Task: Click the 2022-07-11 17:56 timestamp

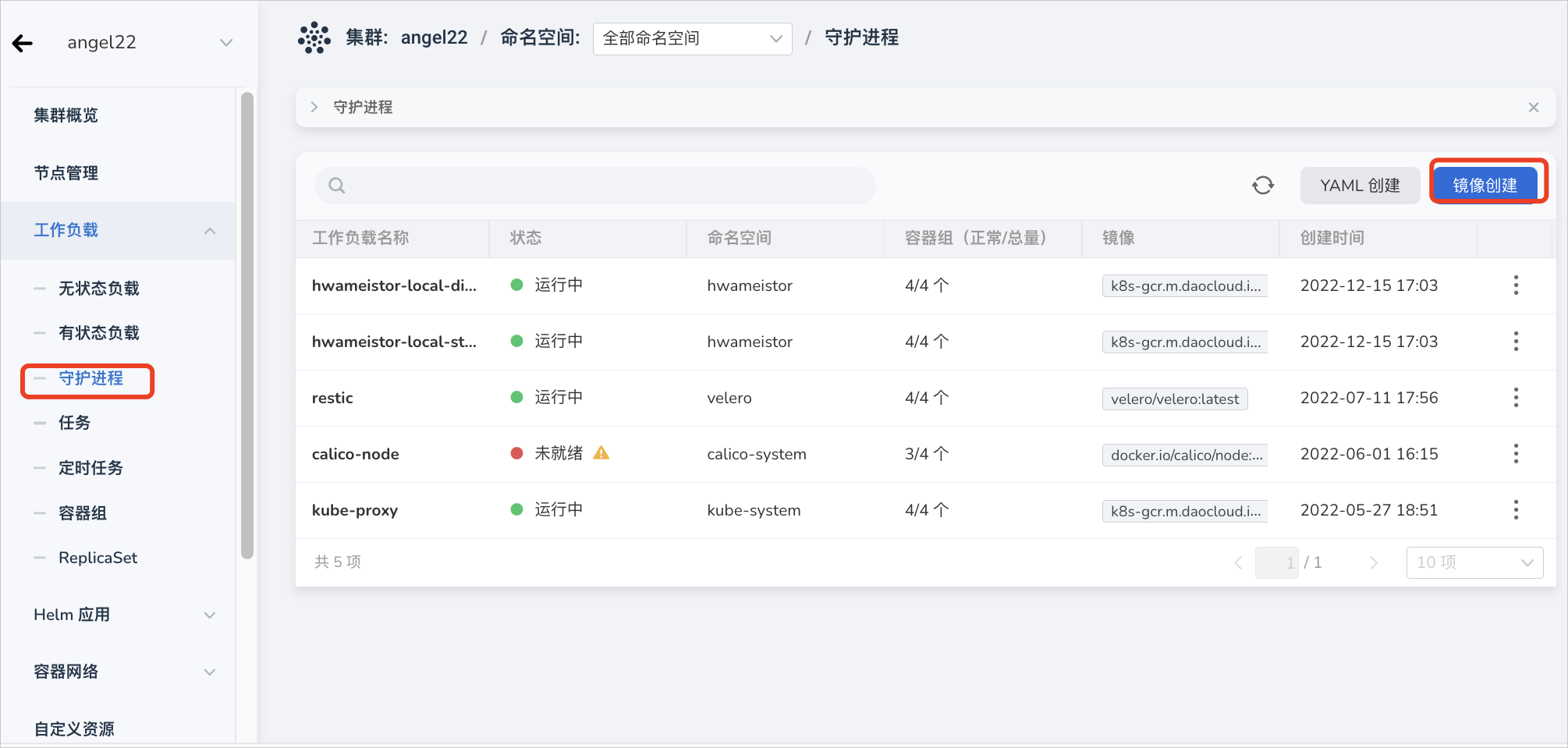Action: click(1369, 398)
